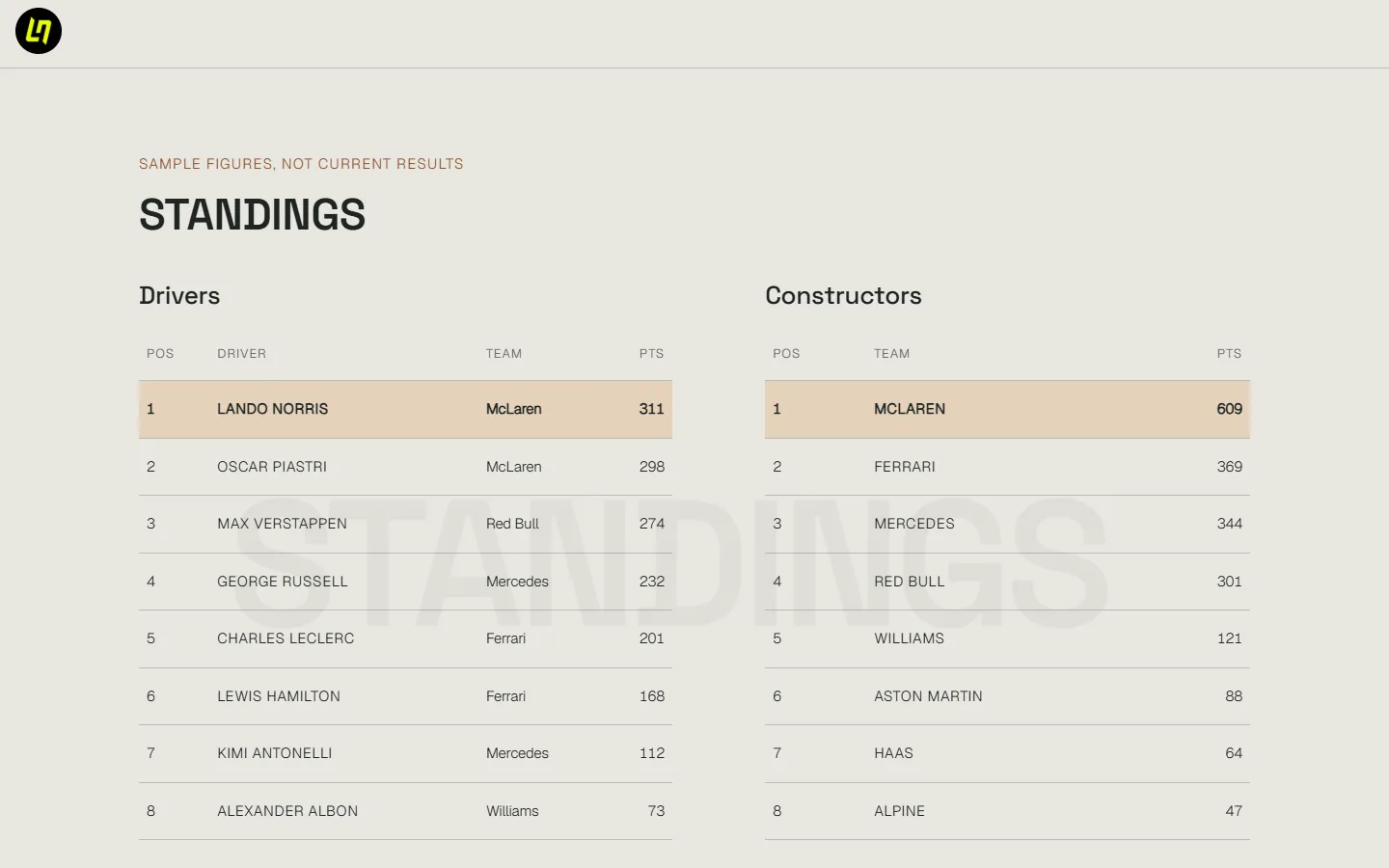Screen dimensions: 1389x868
Task: Select Red Bull in the Constructors table
Action: click(x=910, y=582)
